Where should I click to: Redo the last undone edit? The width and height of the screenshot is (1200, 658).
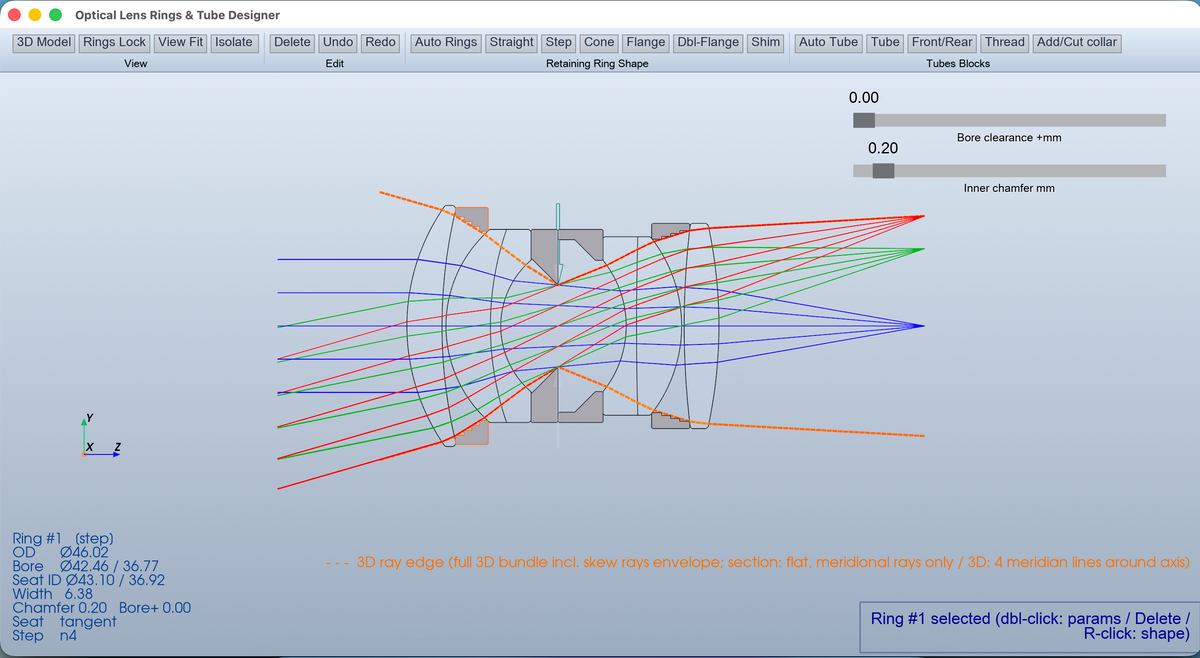[380, 42]
